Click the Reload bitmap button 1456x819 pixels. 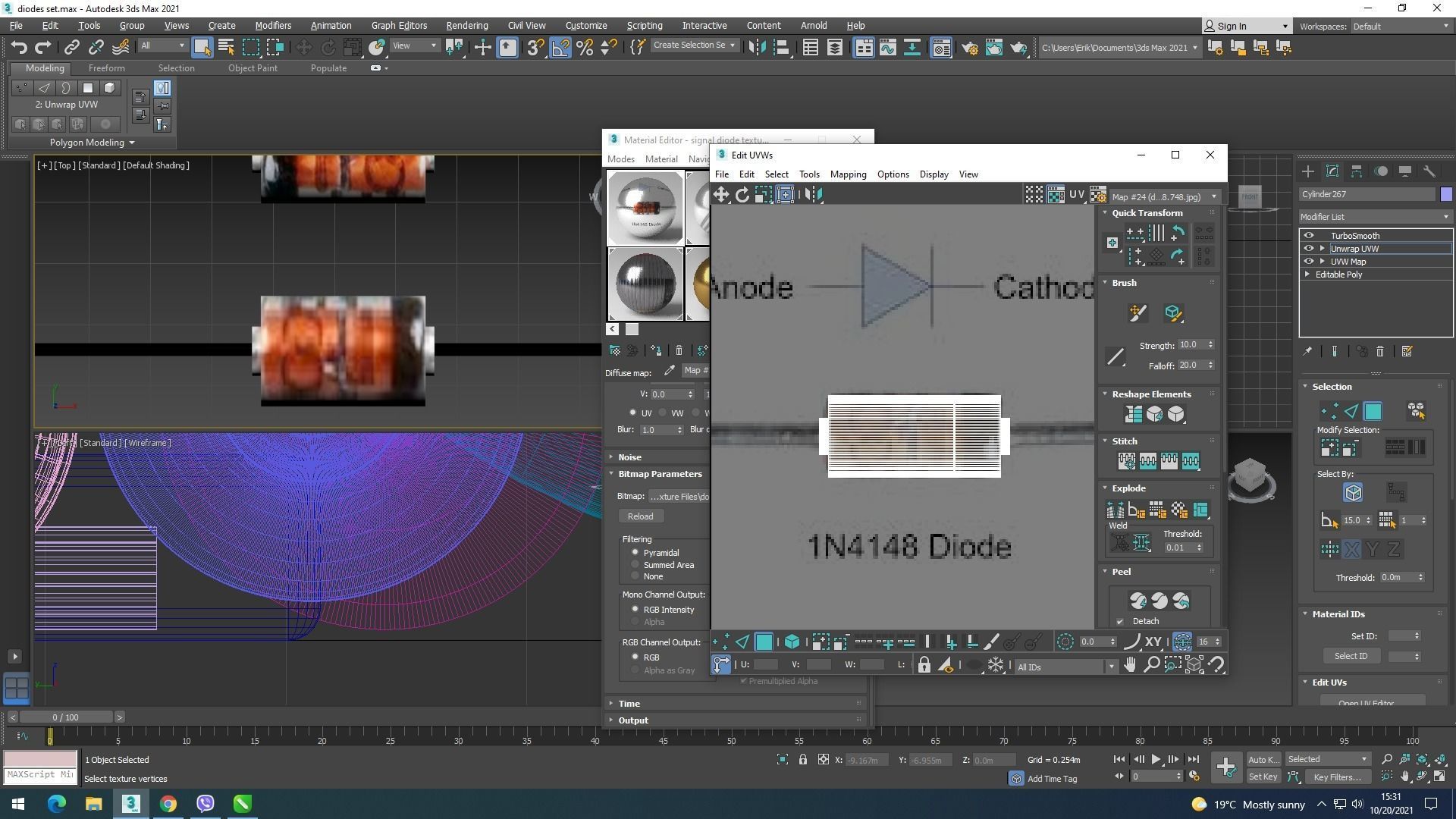640,516
